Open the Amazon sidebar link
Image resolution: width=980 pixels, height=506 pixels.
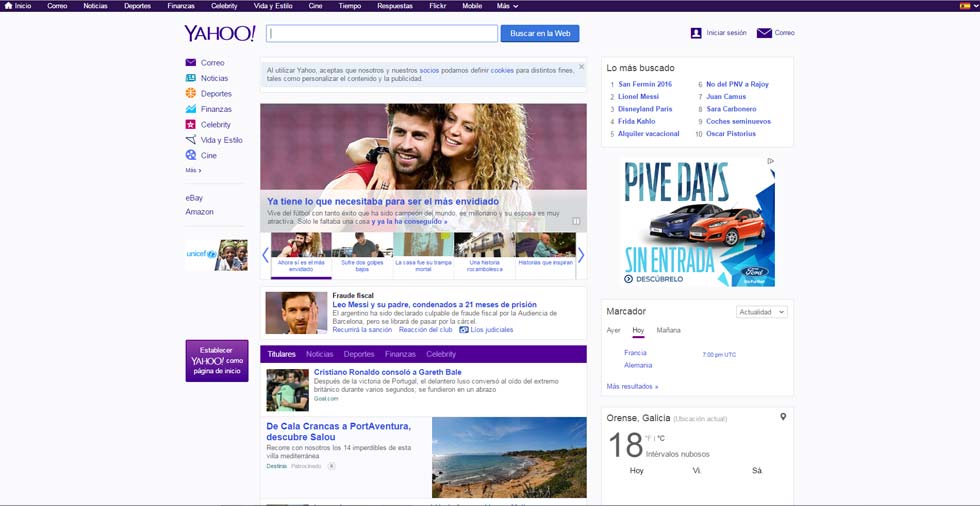(x=199, y=212)
